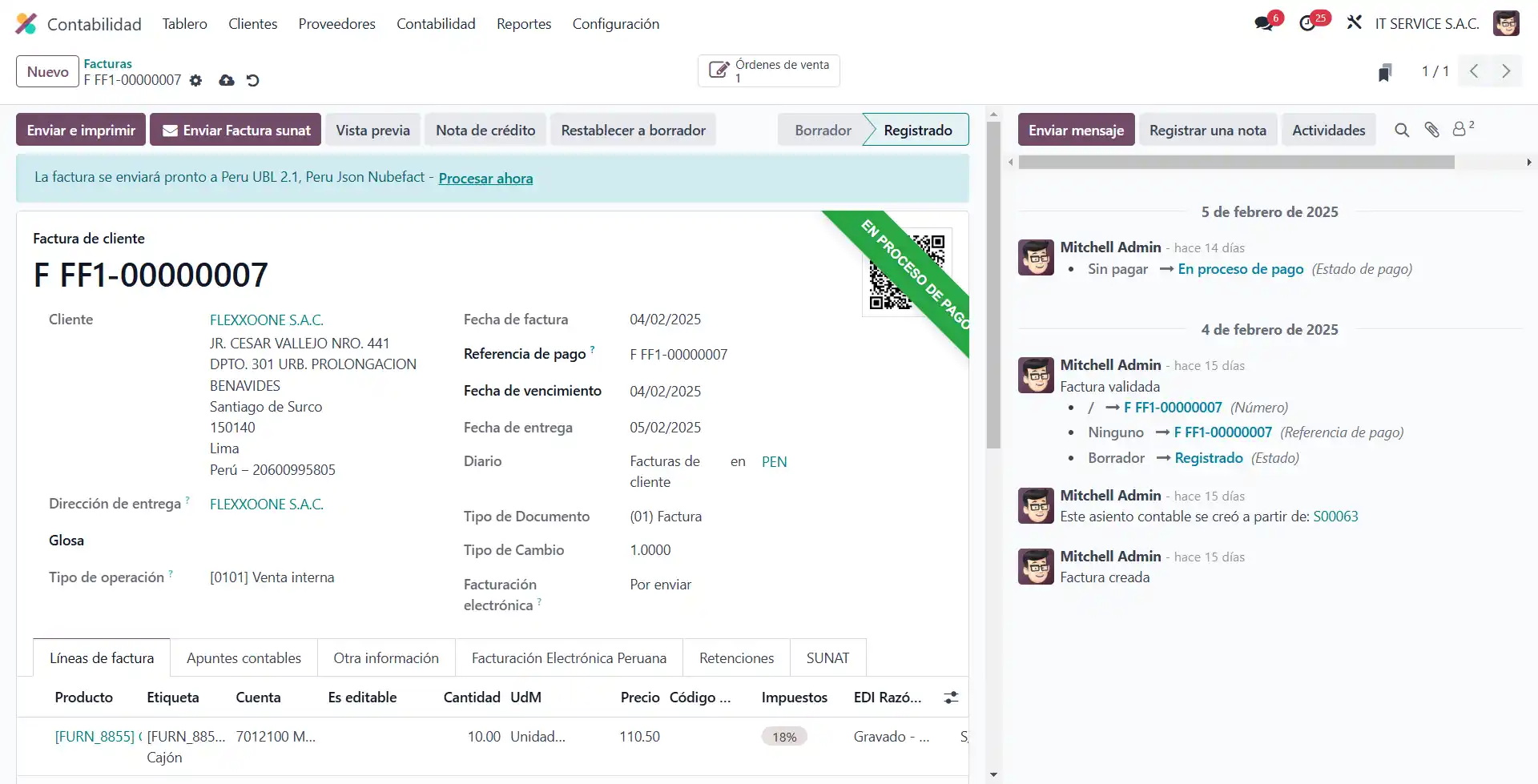1538x784 pixels.
Task: Open the column settings icon in the invoice lines table
Action: click(x=951, y=698)
